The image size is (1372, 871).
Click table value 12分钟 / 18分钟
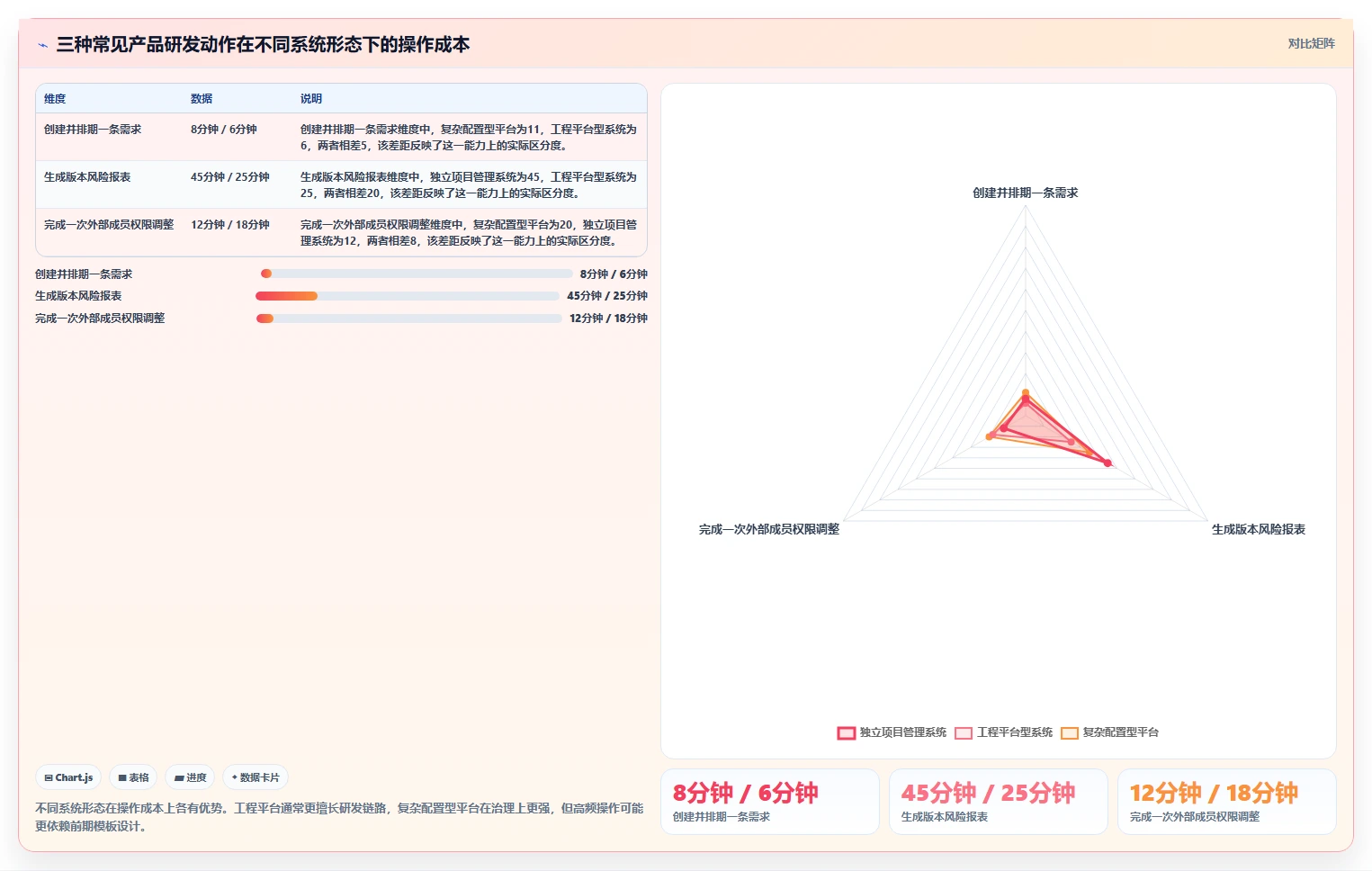coord(230,225)
